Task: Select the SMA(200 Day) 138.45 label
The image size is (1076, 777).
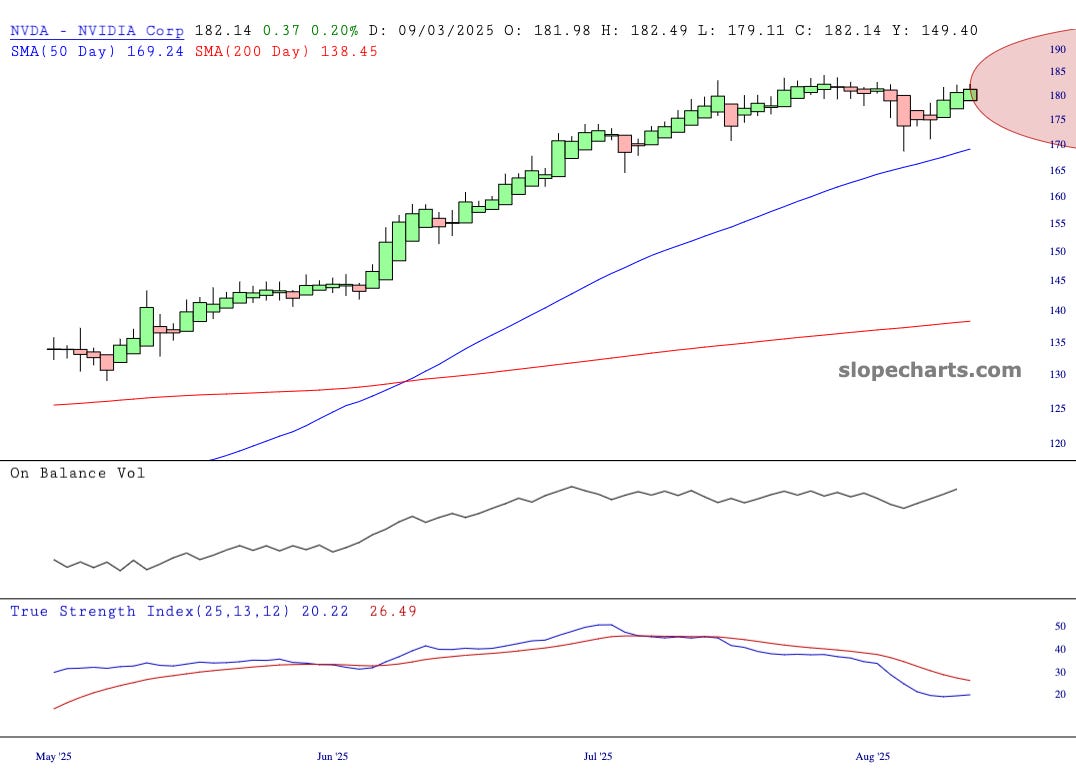Action: (x=286, y=51)
